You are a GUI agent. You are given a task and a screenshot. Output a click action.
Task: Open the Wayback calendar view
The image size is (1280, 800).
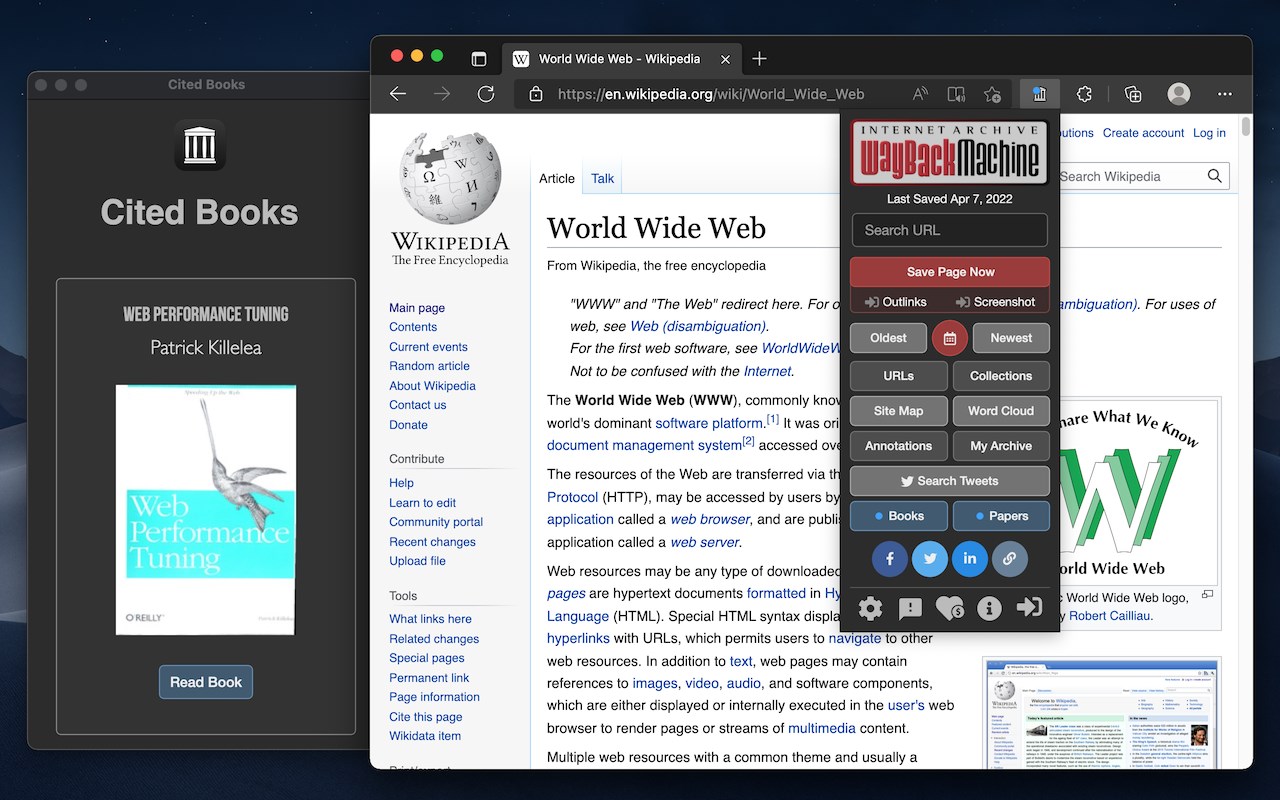click(x=949, y=338)
